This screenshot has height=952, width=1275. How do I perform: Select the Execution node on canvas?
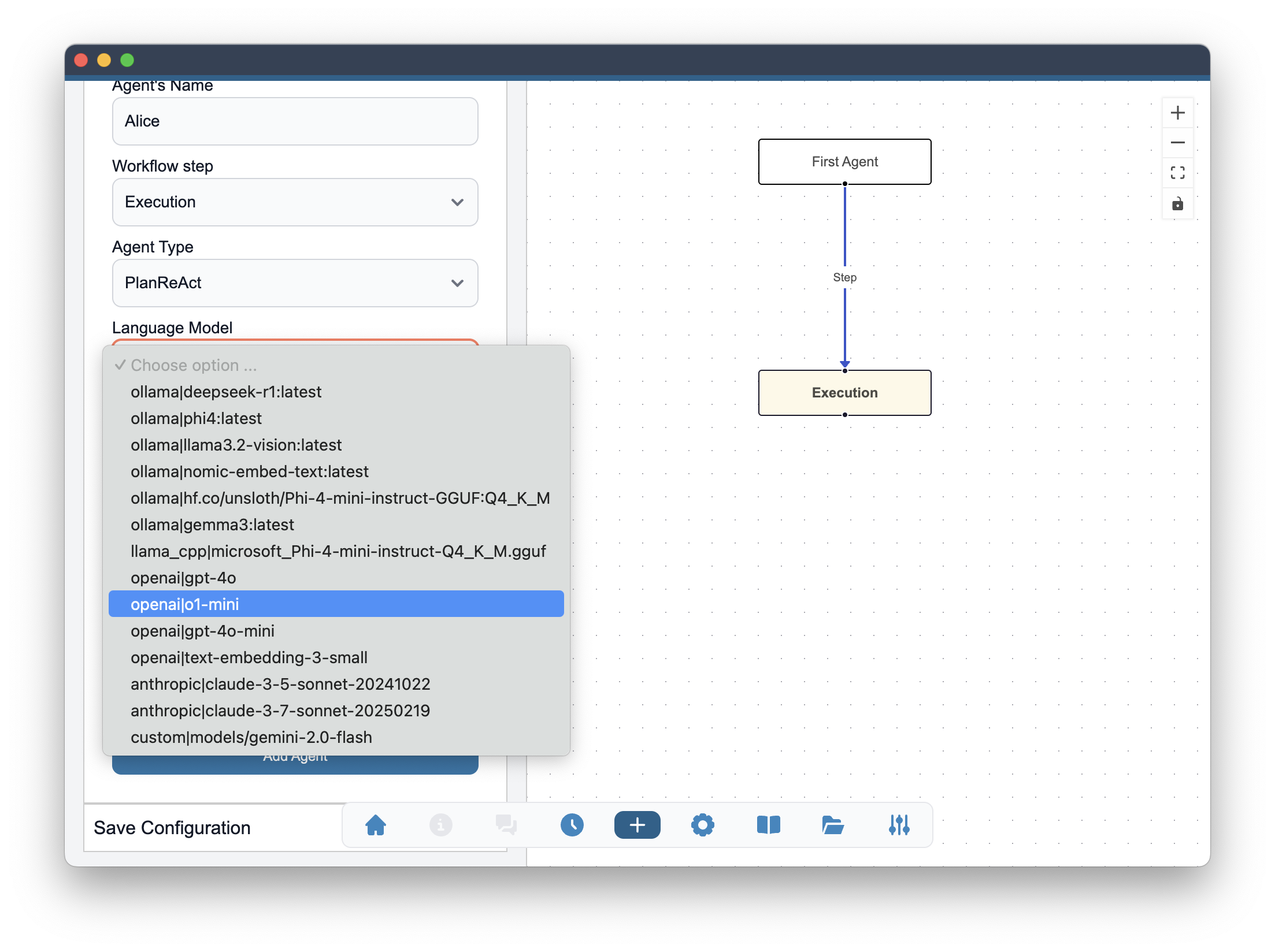845,393
